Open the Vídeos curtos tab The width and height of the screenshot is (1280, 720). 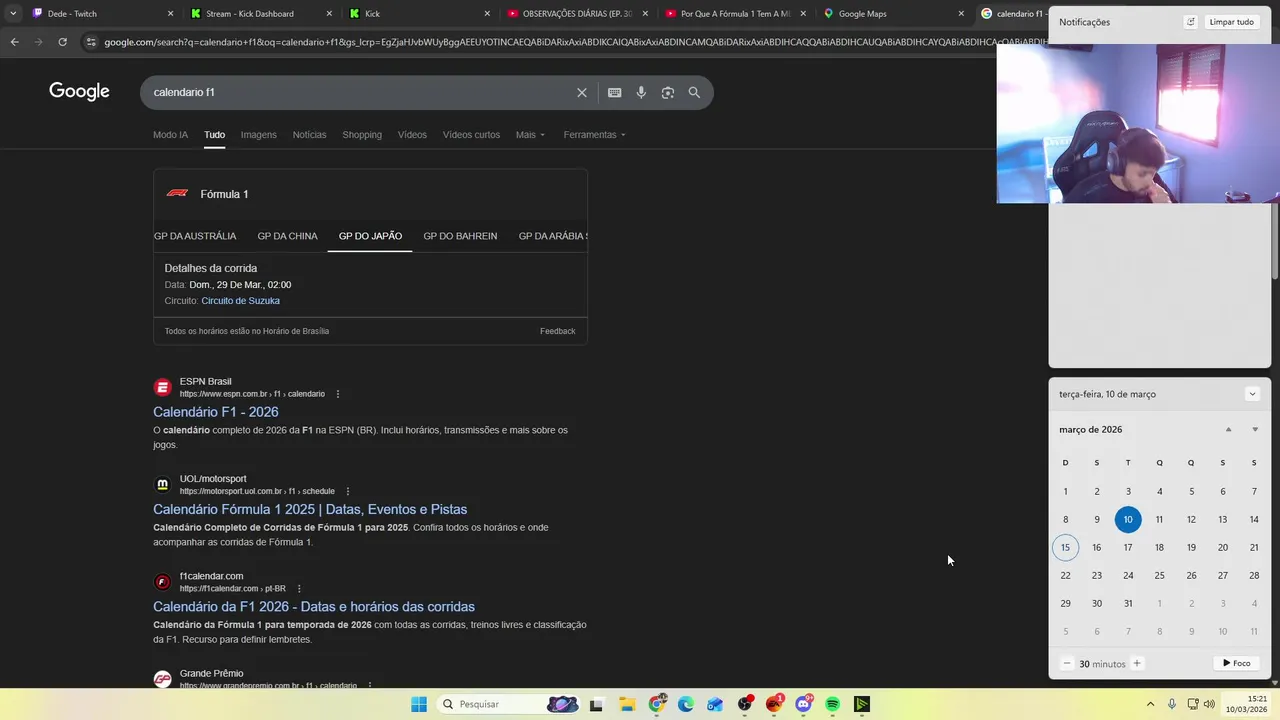tap(471, 134)
